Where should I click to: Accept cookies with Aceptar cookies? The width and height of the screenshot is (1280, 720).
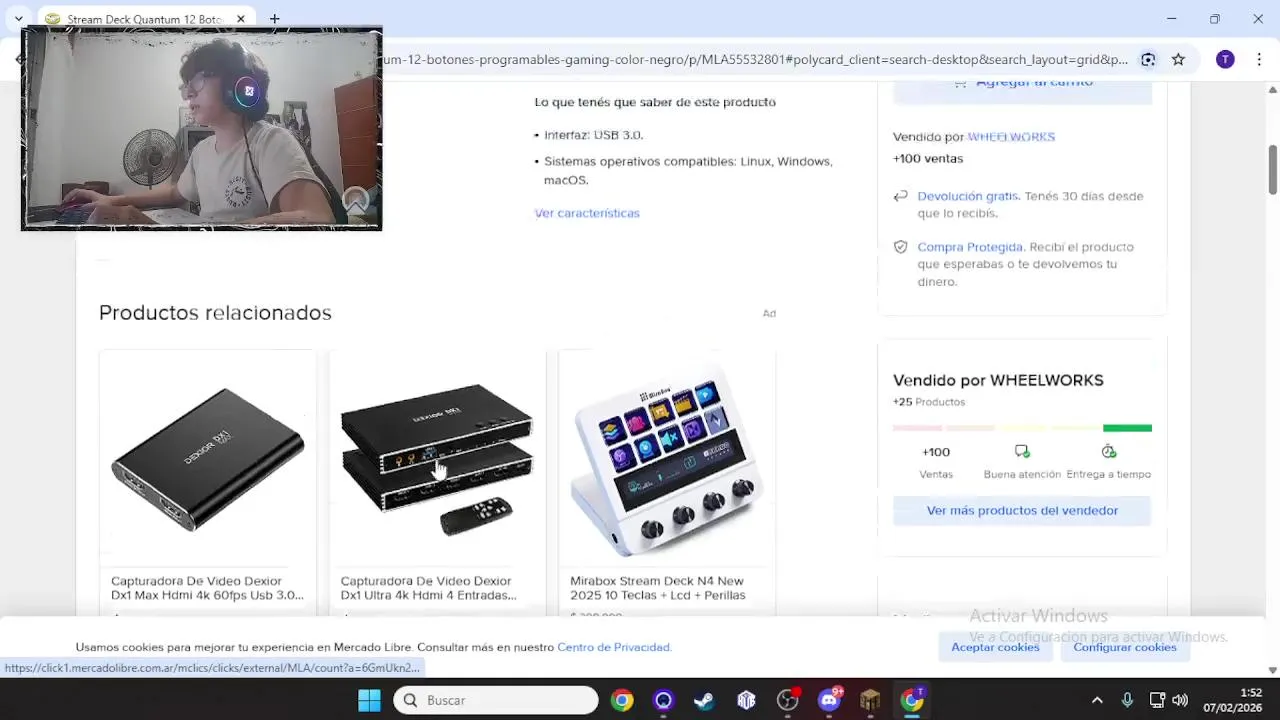tap(995, 647)
